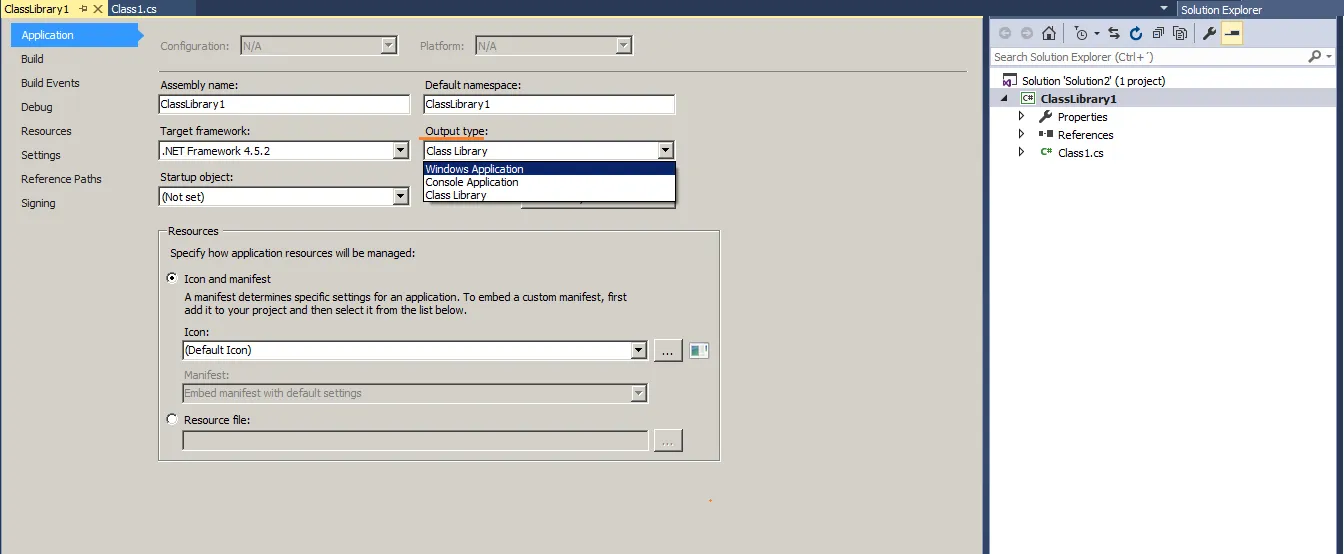Open the Reference Paths properties page
Image resolution: width=1344 pixels, height=554 pixels.
coord(61,179)
